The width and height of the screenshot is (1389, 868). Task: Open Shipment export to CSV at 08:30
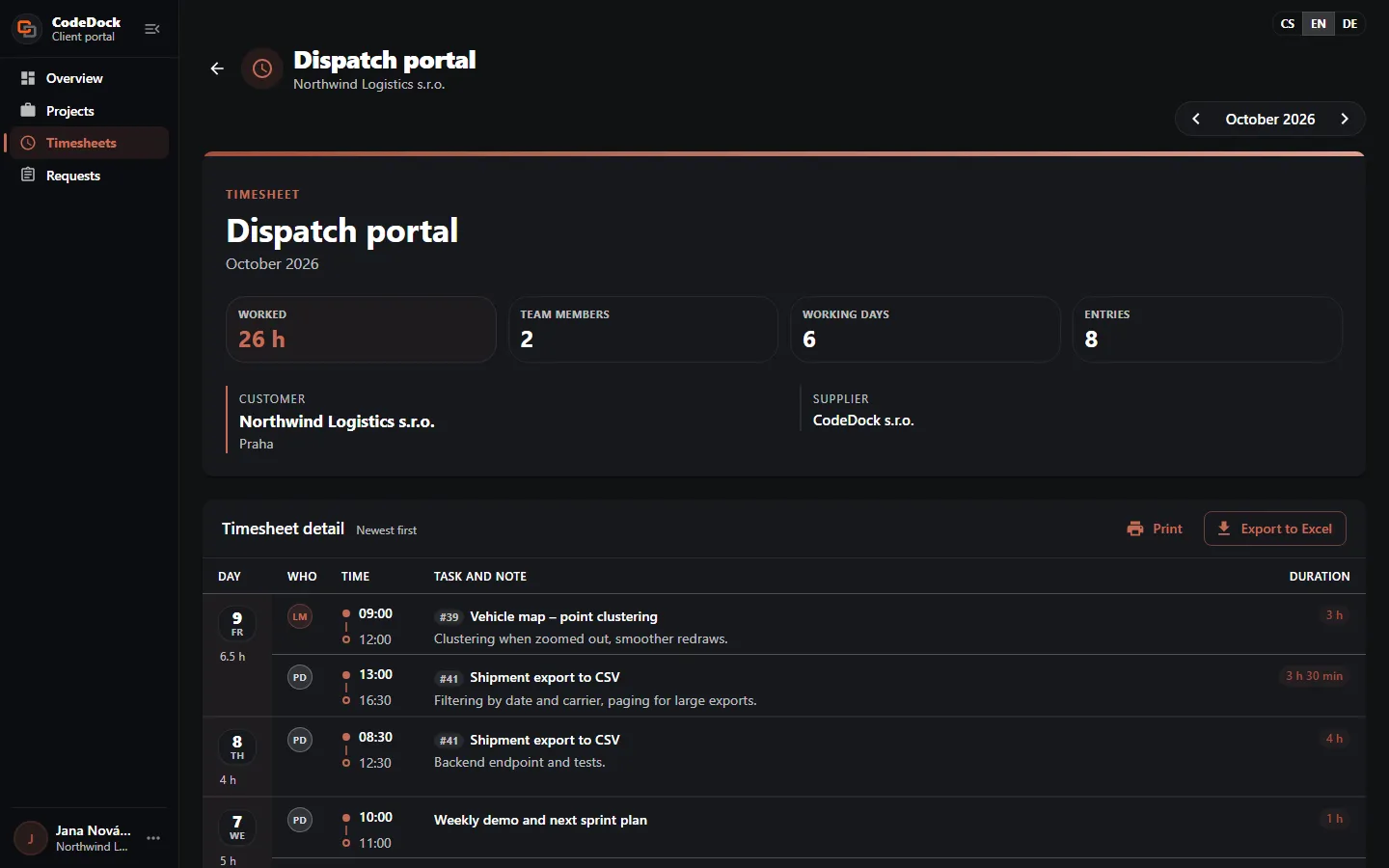pos(545,740)
